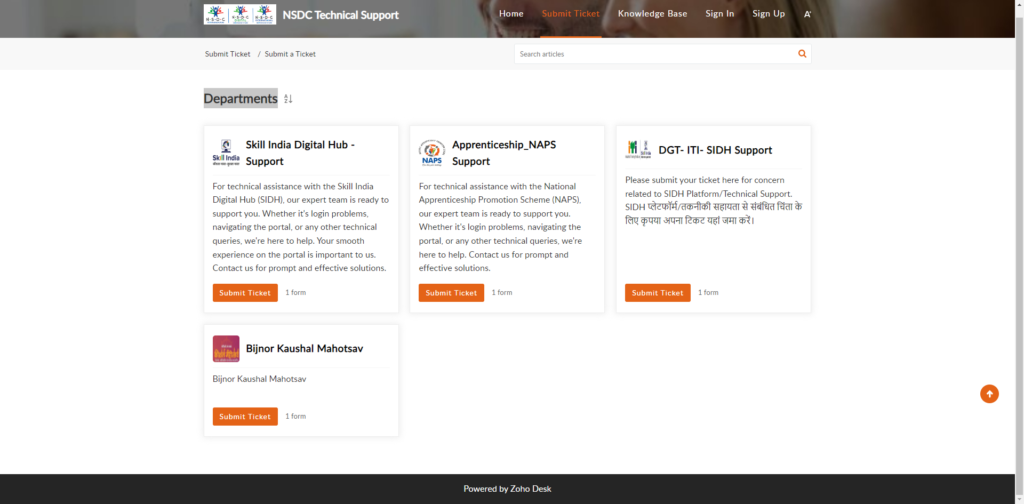The height and width of the screenshot is (504, 1024).
Task: Submit Ticket for Skill India Digital Hub
Action: tap(245, 292)
